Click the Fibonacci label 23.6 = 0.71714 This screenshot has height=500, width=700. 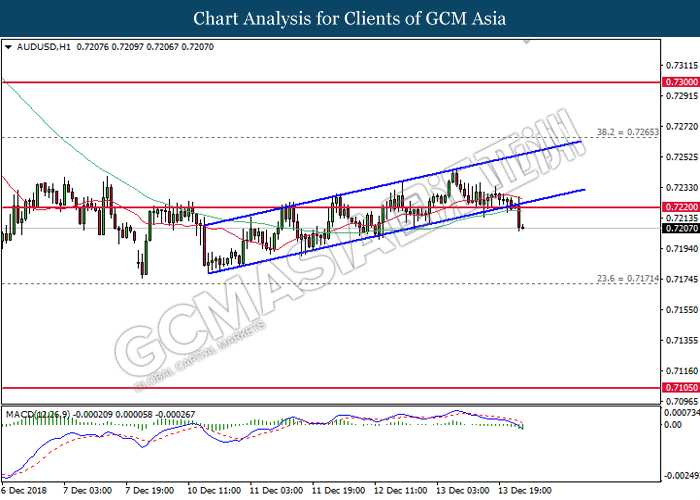pyautogui.click(x=628, y=279)
